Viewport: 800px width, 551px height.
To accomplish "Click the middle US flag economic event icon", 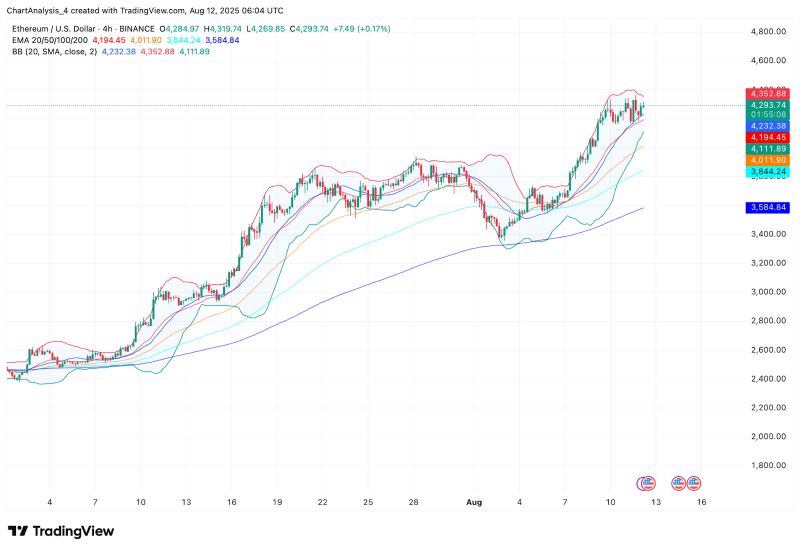I will (x=679, y=482).
